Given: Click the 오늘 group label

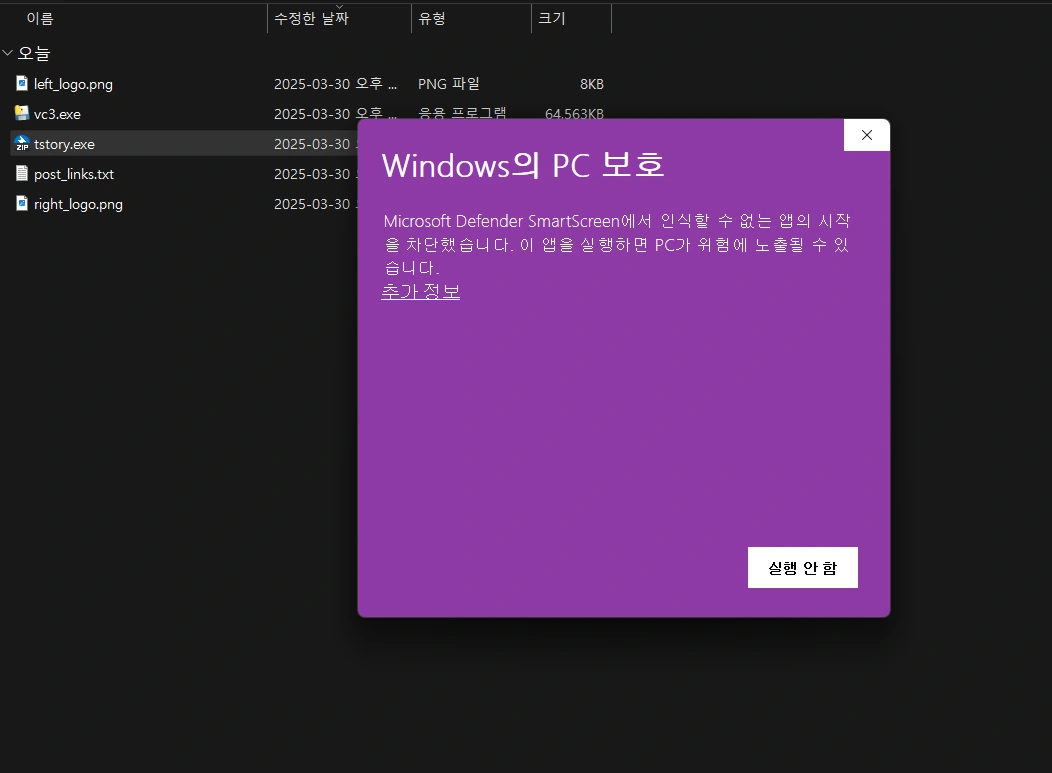Looking at the screenshot, I should tap(34, 53).
